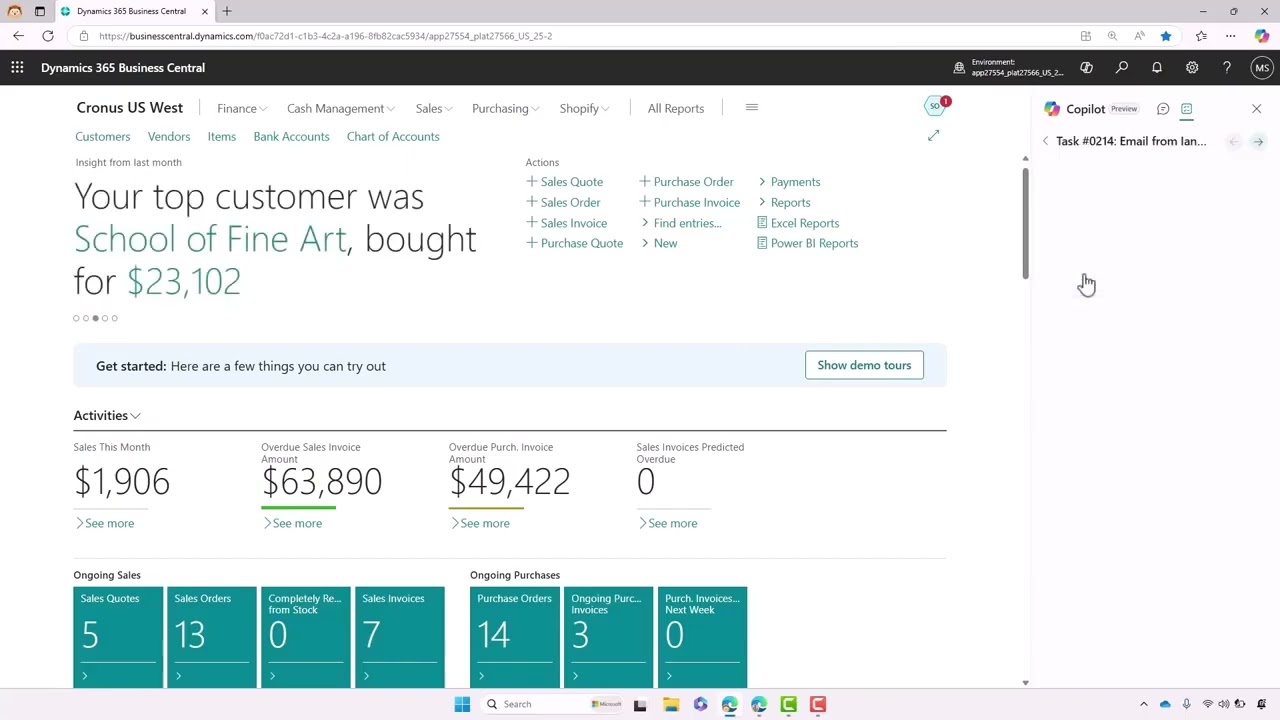
Task: Select the first insight carousel dot
Action: 76,318
